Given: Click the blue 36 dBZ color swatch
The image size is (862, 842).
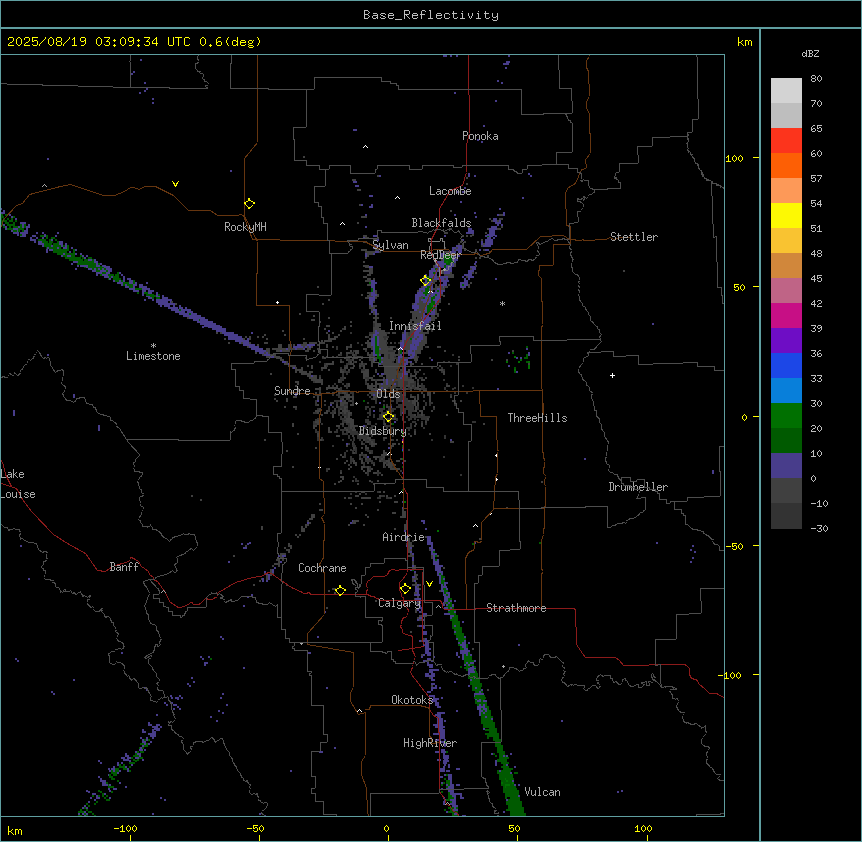Looking at the screenshot, I should tap(786, 365).
